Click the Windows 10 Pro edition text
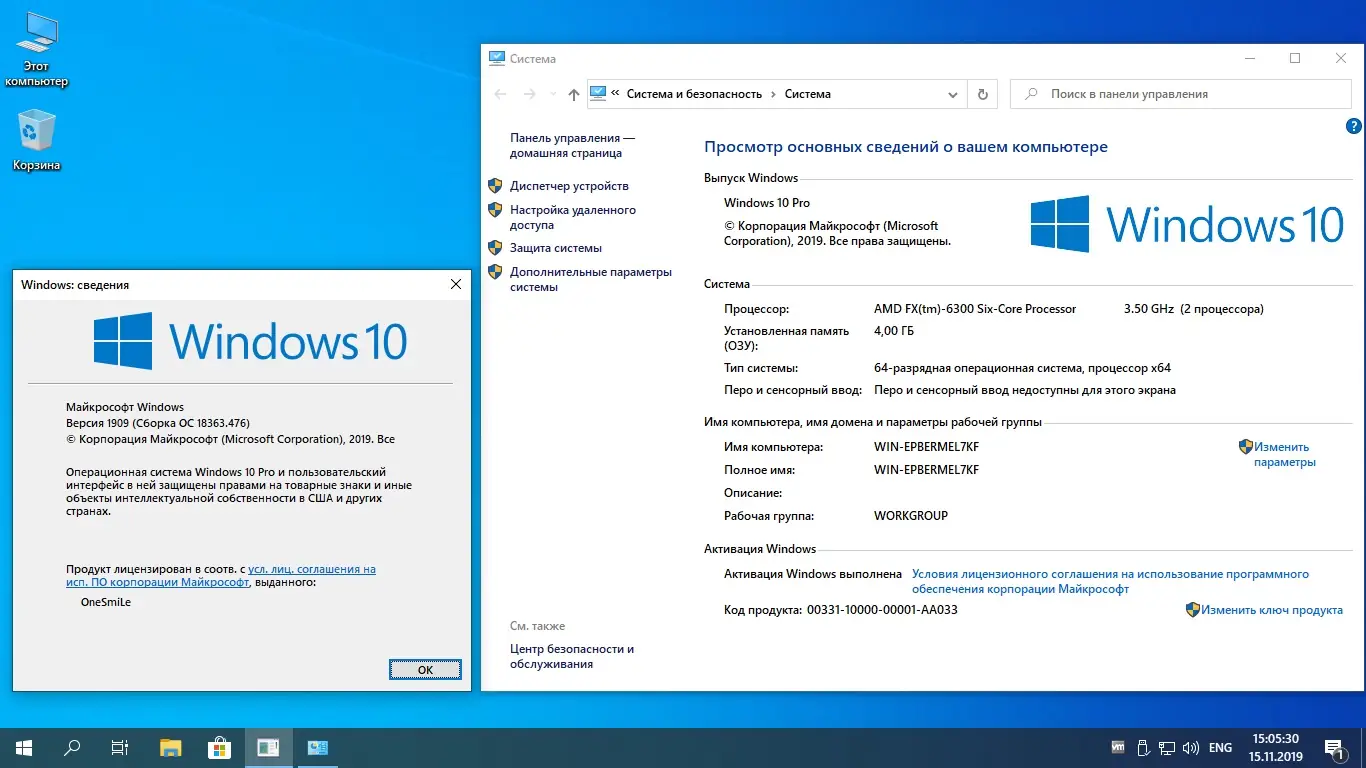Viewport: 1366px width, 768px height. click(x=767, y=203)
